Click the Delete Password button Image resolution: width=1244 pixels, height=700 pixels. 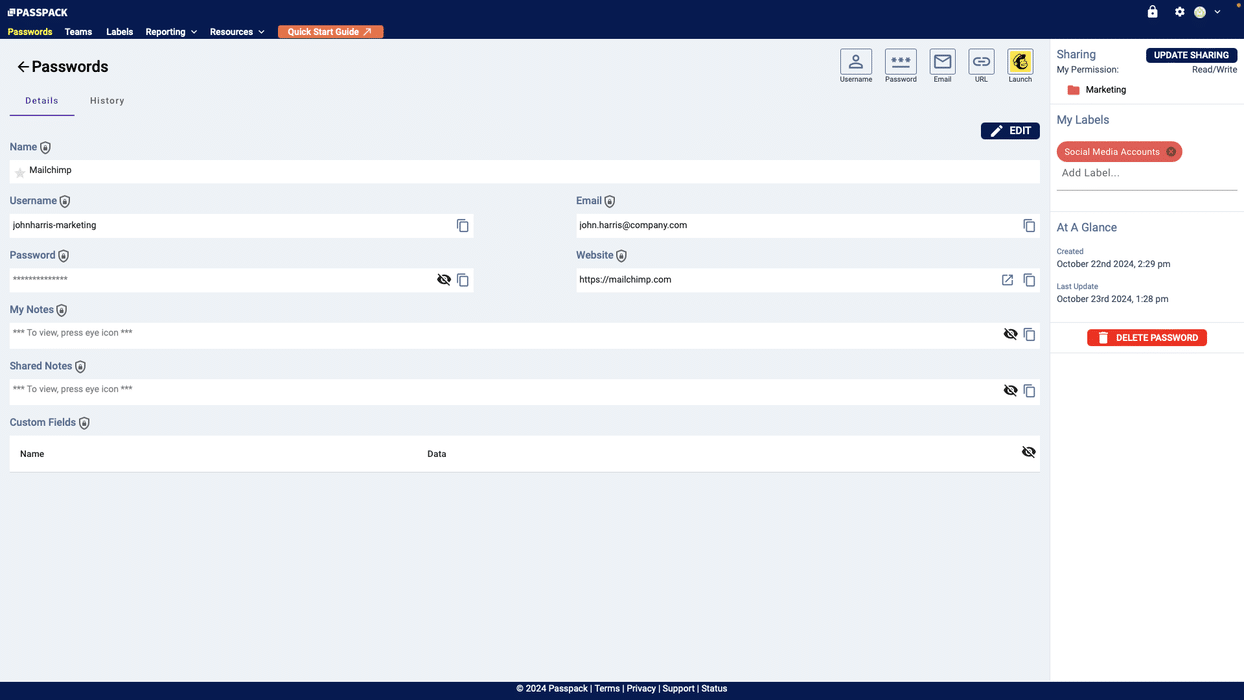pyautogui.click(x=1146, y=338)
